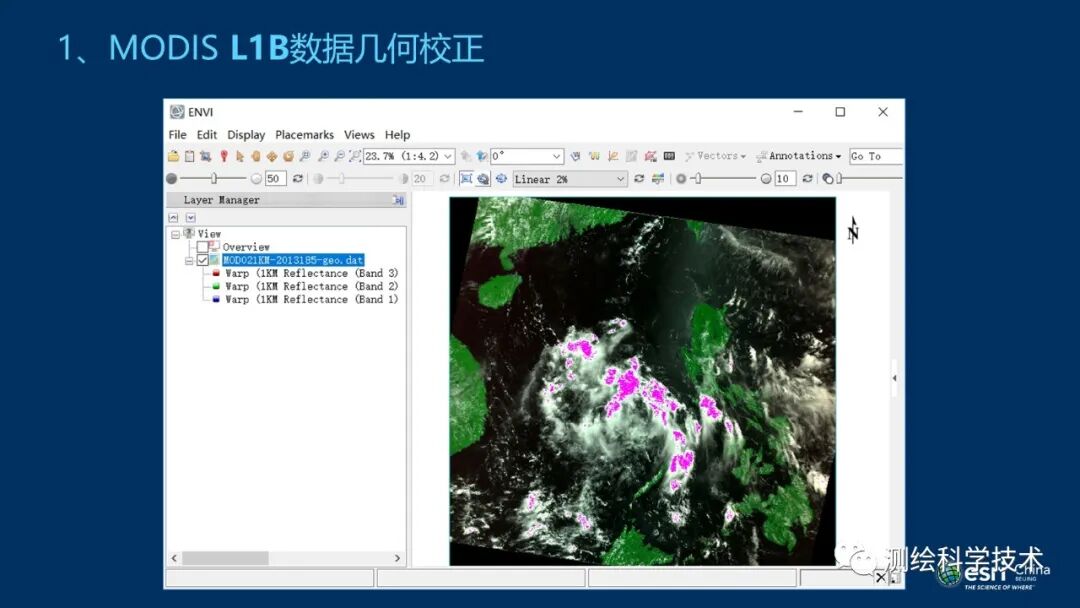Collapse the right side panel arrow
Viewport: 1080px width, 608px height.
click(x=894, y=378)
